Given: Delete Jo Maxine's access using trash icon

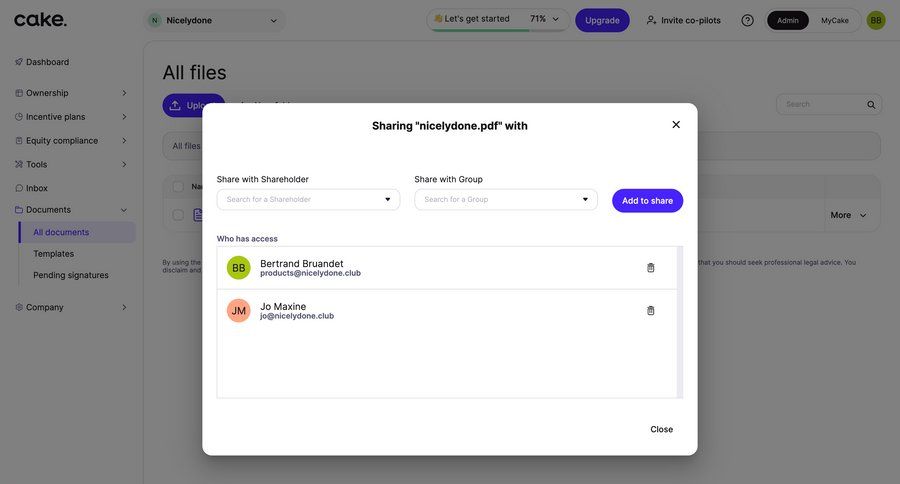Looking at the screenshot, I should [651, 311].
